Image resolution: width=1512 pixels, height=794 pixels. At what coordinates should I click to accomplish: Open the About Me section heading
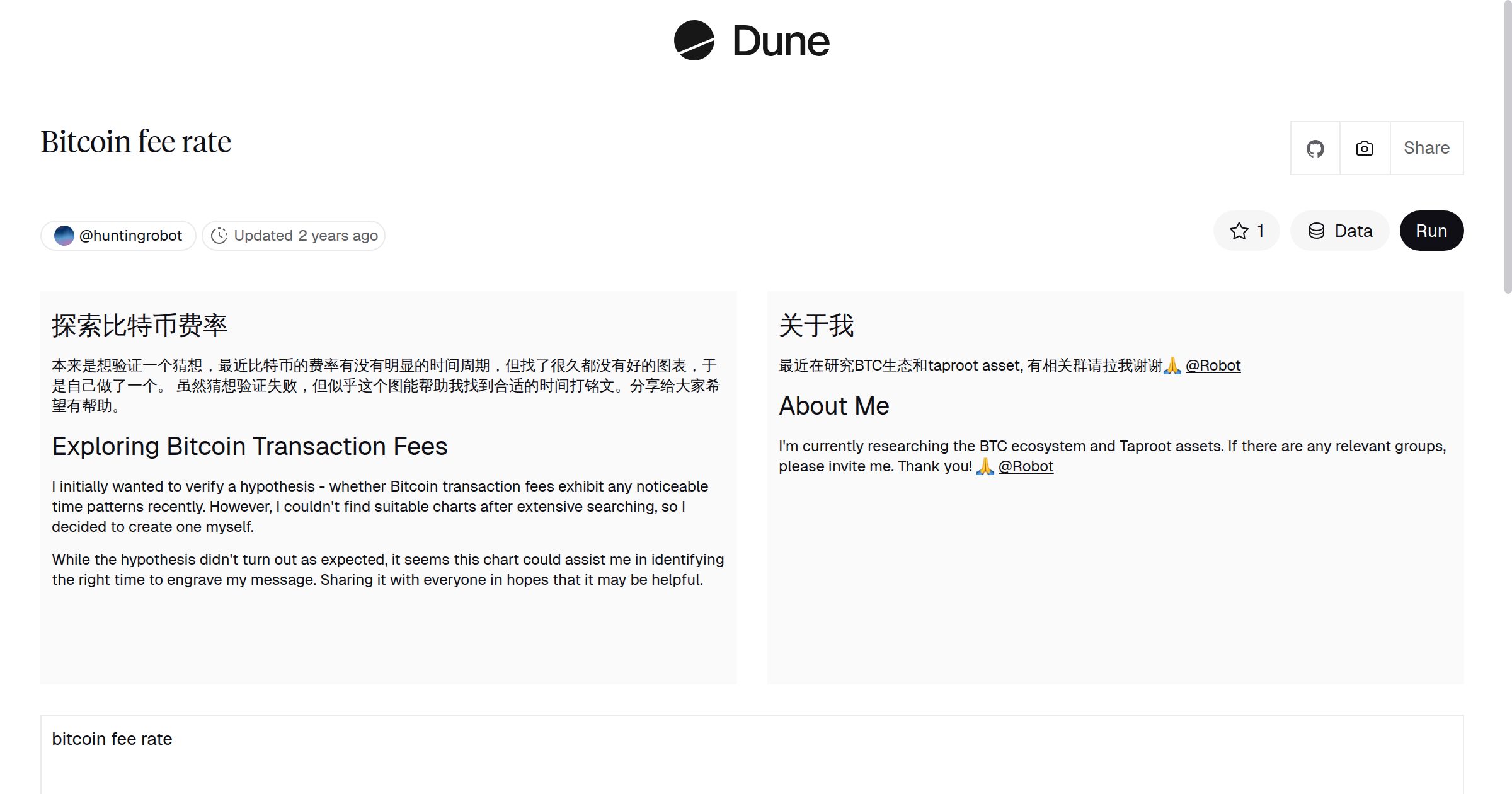[833, 406]
